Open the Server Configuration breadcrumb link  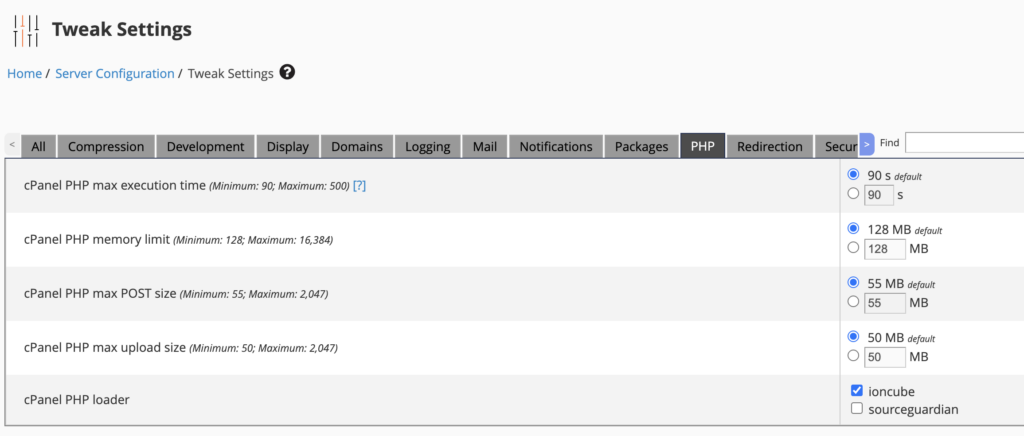(x=115, y=74)
